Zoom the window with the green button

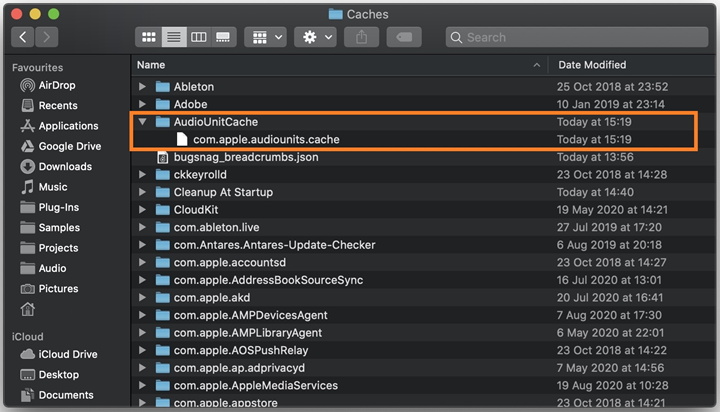tap(54, 14)
